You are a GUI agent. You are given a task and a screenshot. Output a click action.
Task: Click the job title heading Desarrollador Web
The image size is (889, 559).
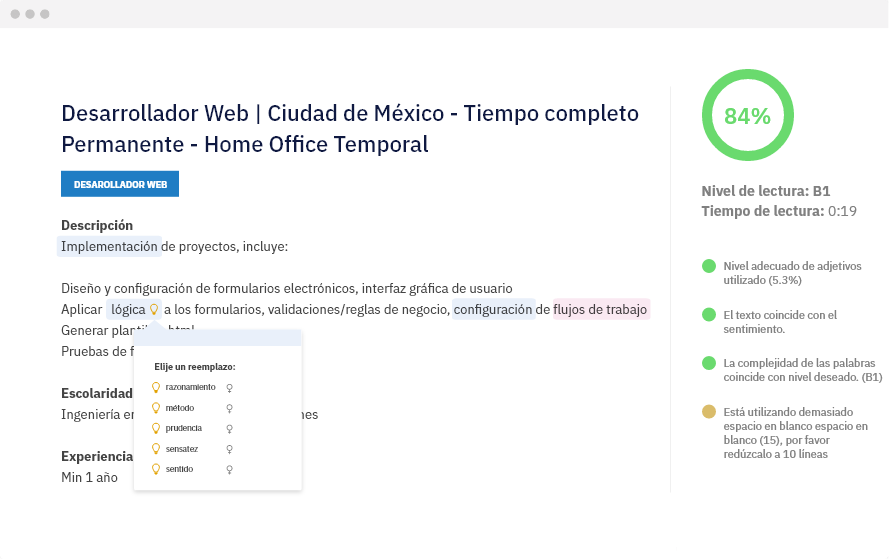350,129
